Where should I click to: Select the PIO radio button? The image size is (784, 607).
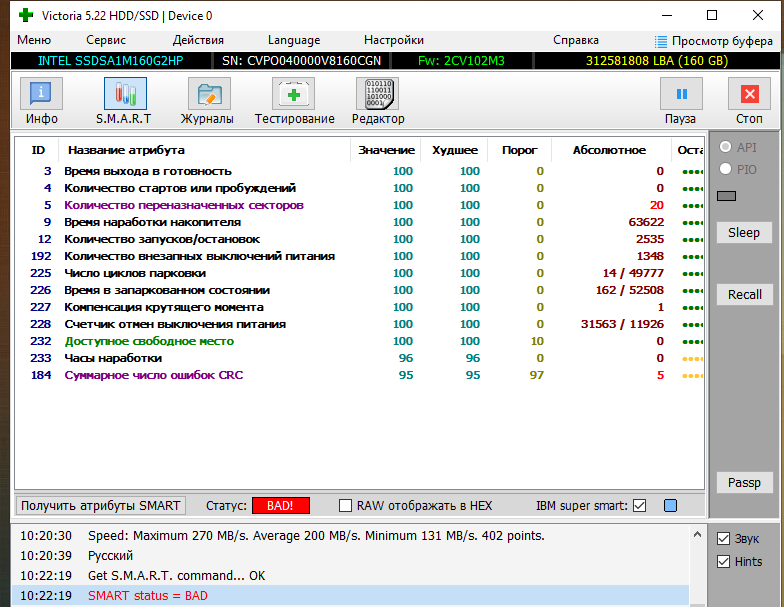click(726, 169)
